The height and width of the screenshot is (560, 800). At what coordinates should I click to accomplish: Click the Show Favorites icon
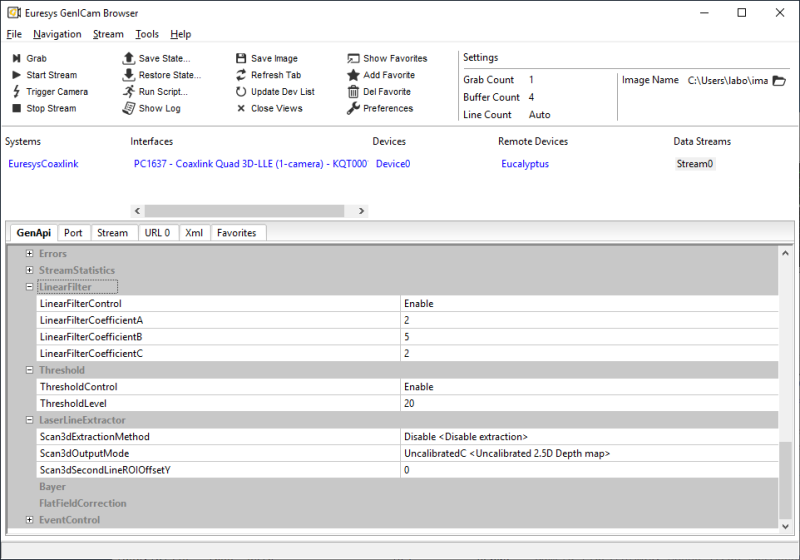tap(354, 58)
